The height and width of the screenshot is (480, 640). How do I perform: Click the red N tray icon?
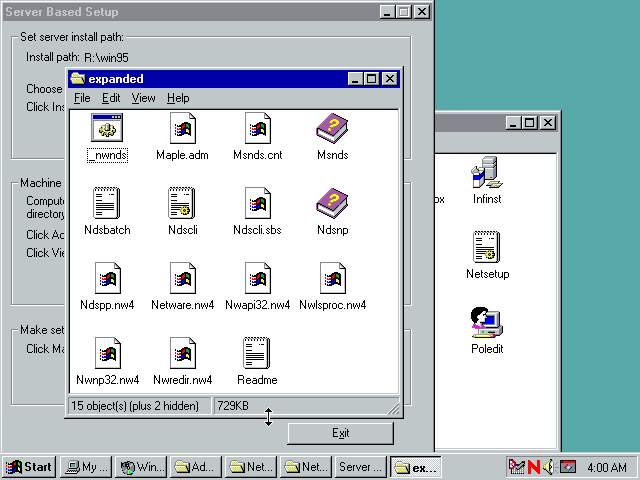[x=533, y=467]
